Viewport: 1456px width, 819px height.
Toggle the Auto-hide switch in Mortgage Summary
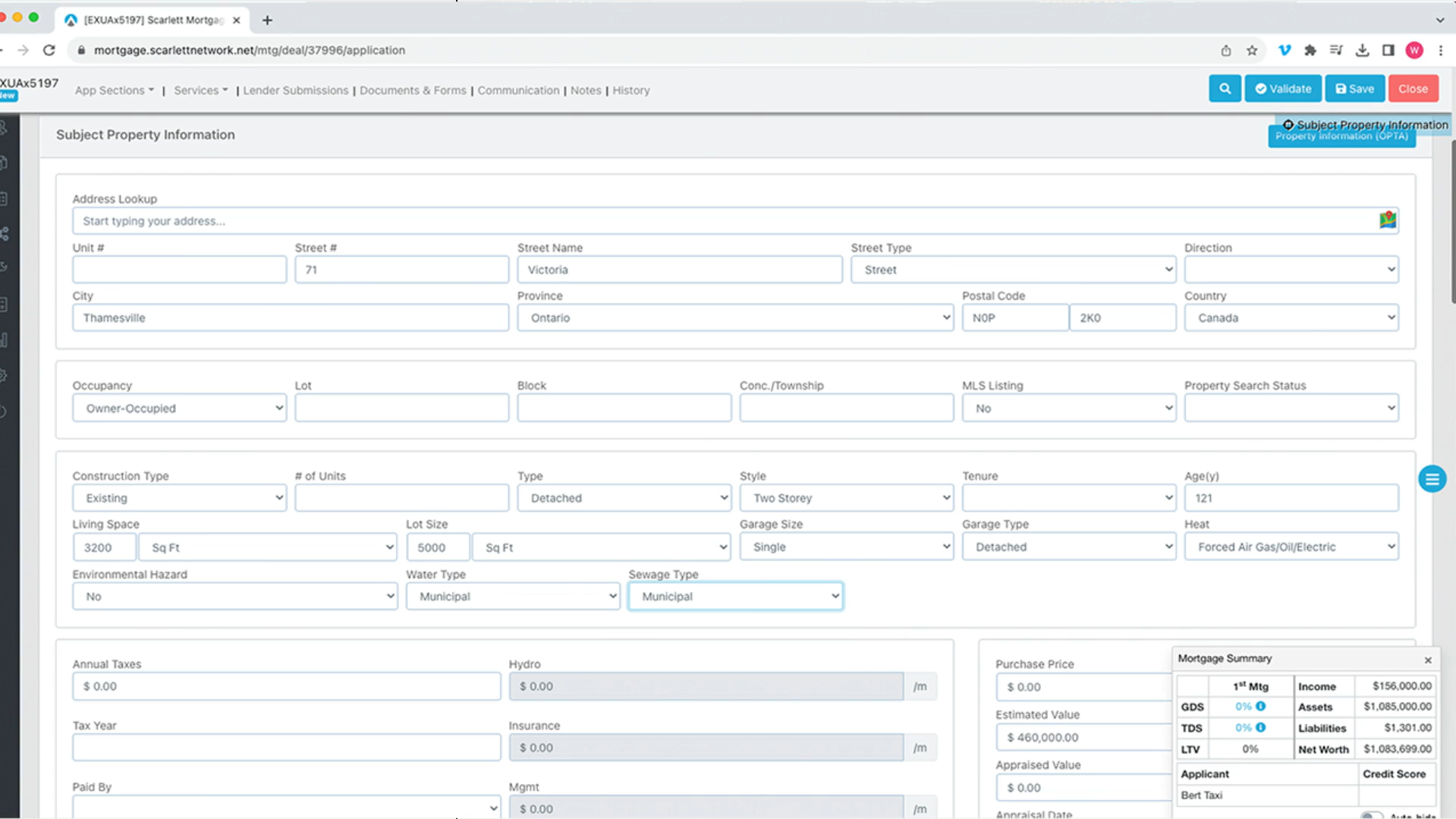[1370, 815]
